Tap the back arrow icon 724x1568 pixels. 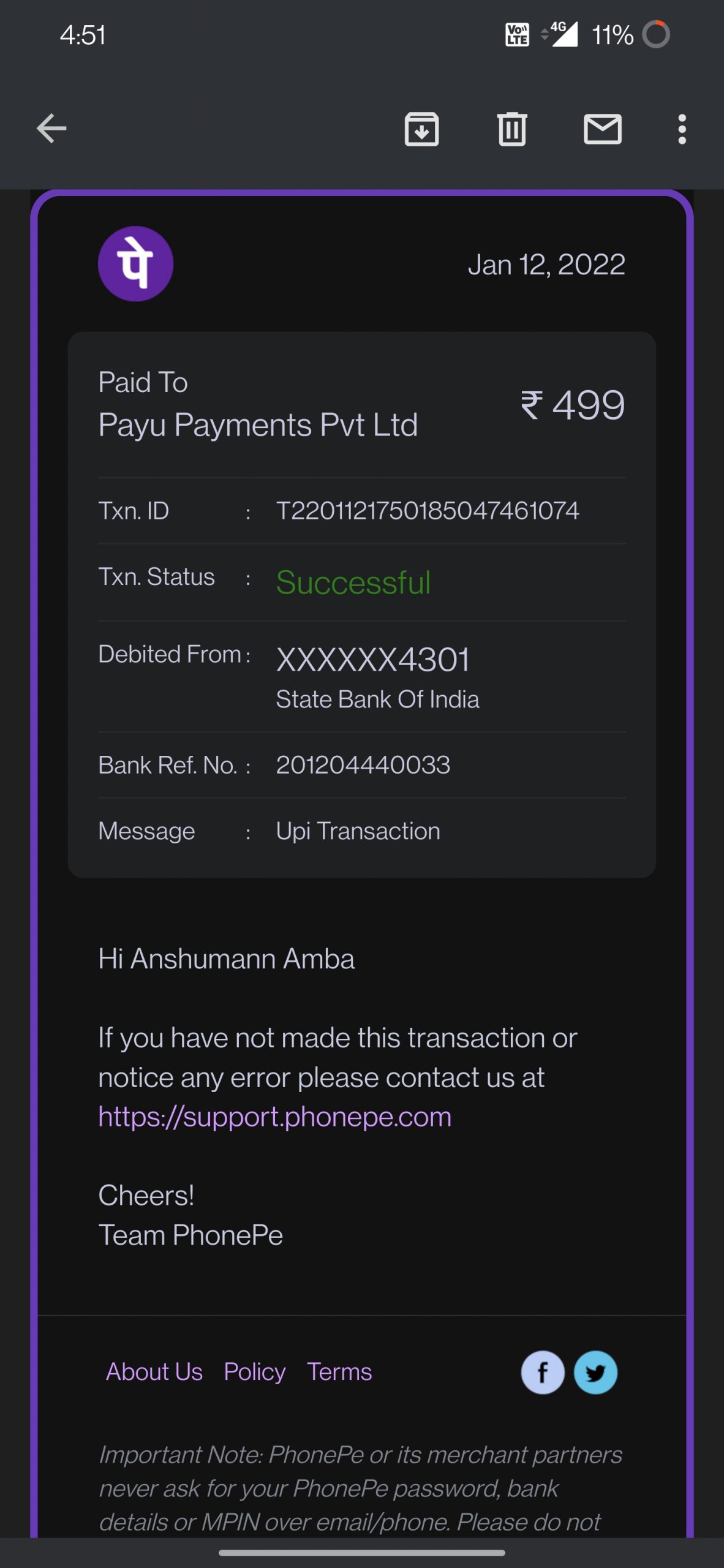click(x=51, y=129)
